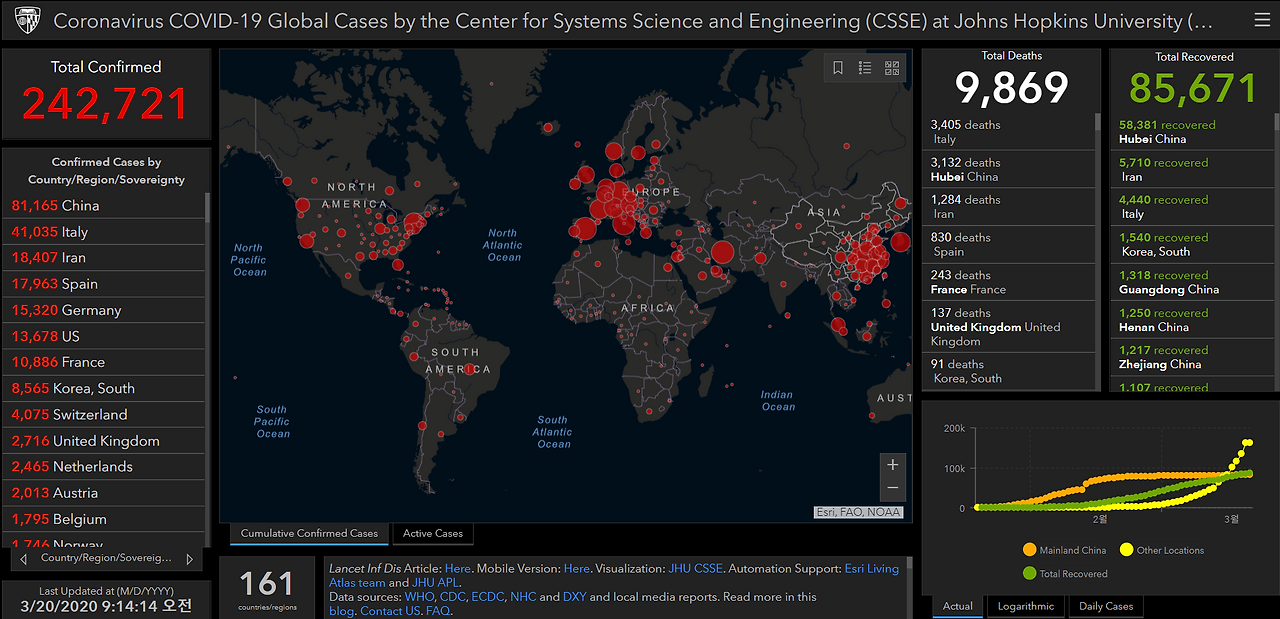
Task: Switch to Active Cases map tab
Action: pos(432,534)
